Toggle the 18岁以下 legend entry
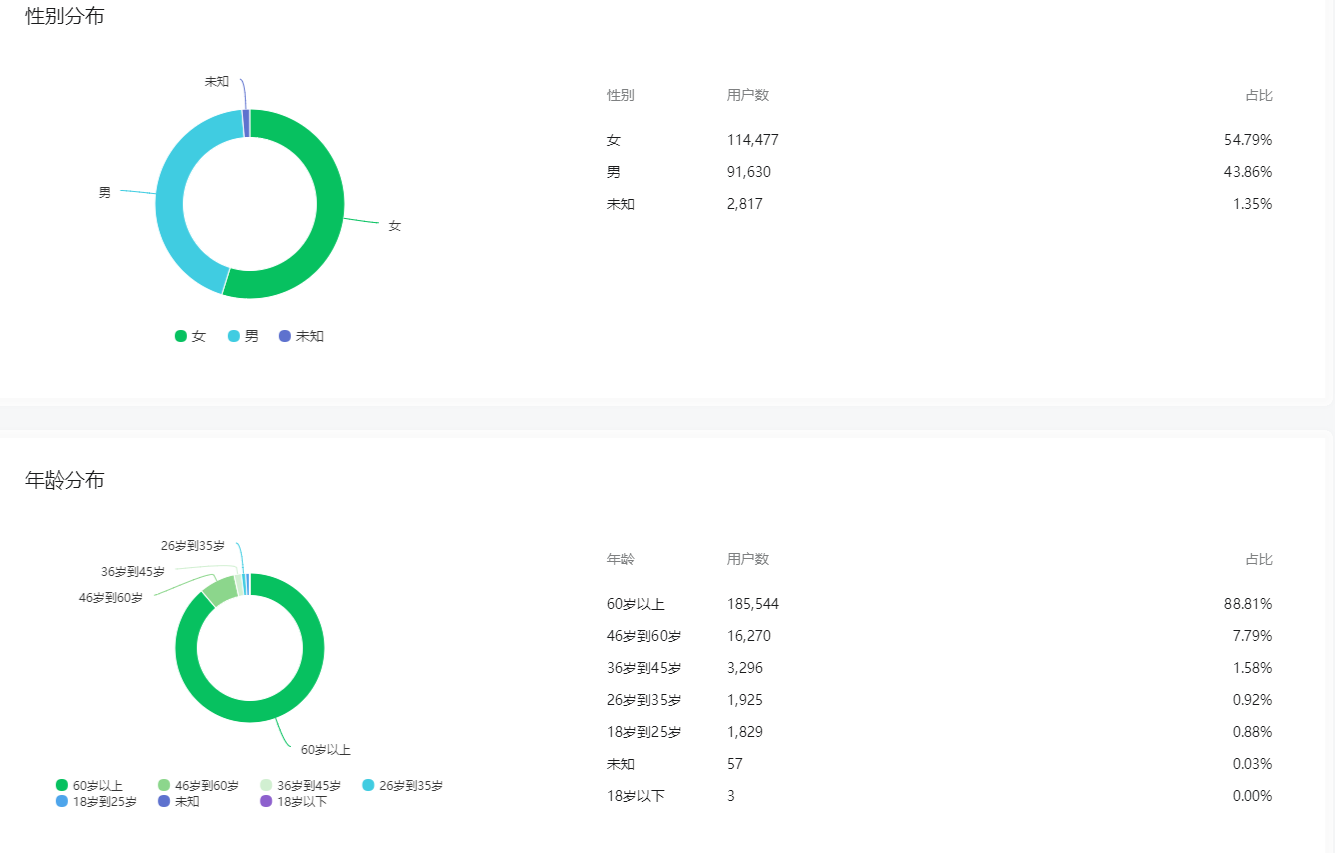This screenshot has height=853, width=1335. [x=293, y=801]
